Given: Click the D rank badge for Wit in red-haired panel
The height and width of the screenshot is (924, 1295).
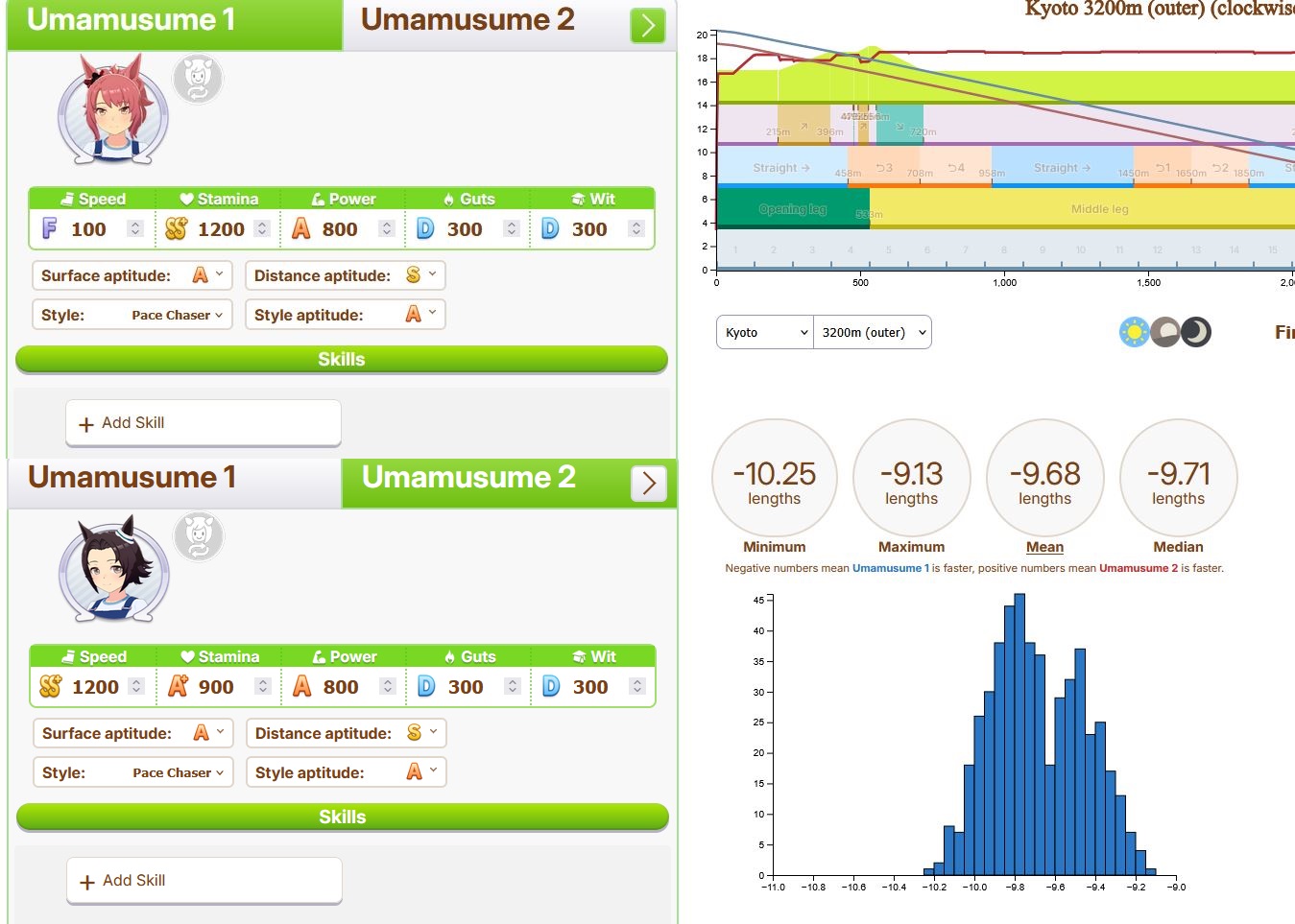Looking at the screenshot, I should click(550, 228).
